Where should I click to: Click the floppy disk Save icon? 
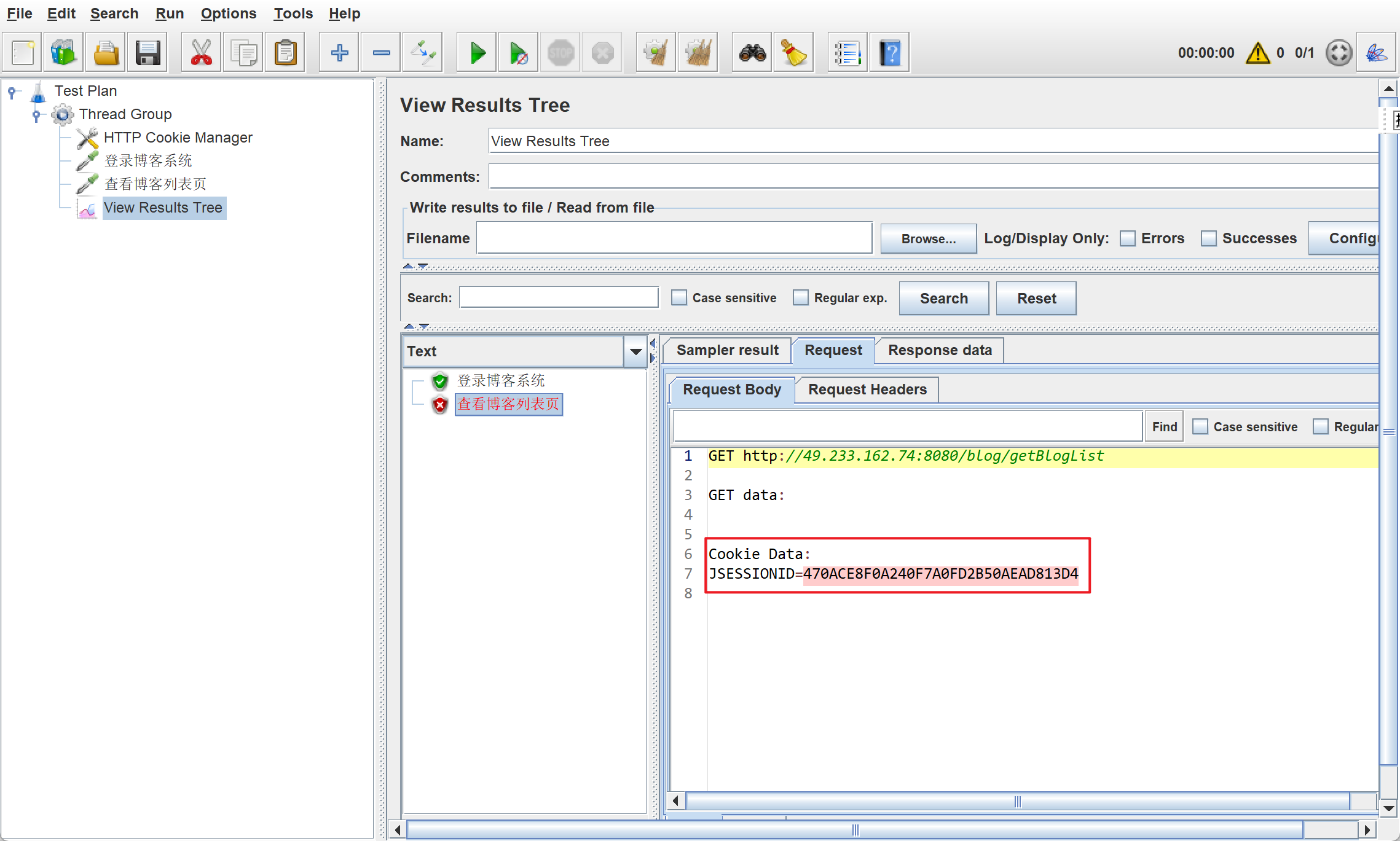point(147,53)
